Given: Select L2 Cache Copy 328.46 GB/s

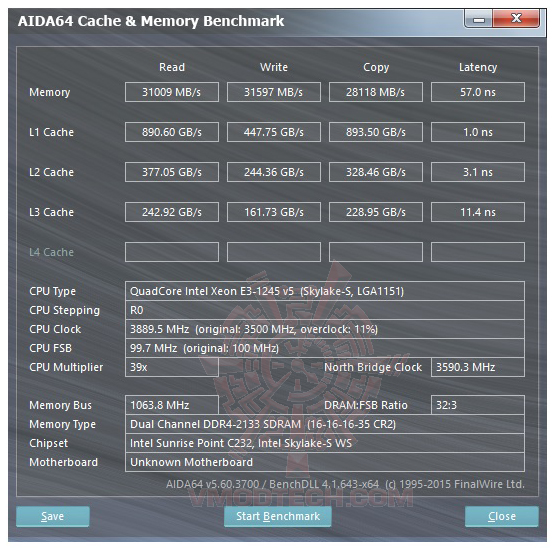Looking at the screenshot, I should pyautogui.click(x=376, y=172).
